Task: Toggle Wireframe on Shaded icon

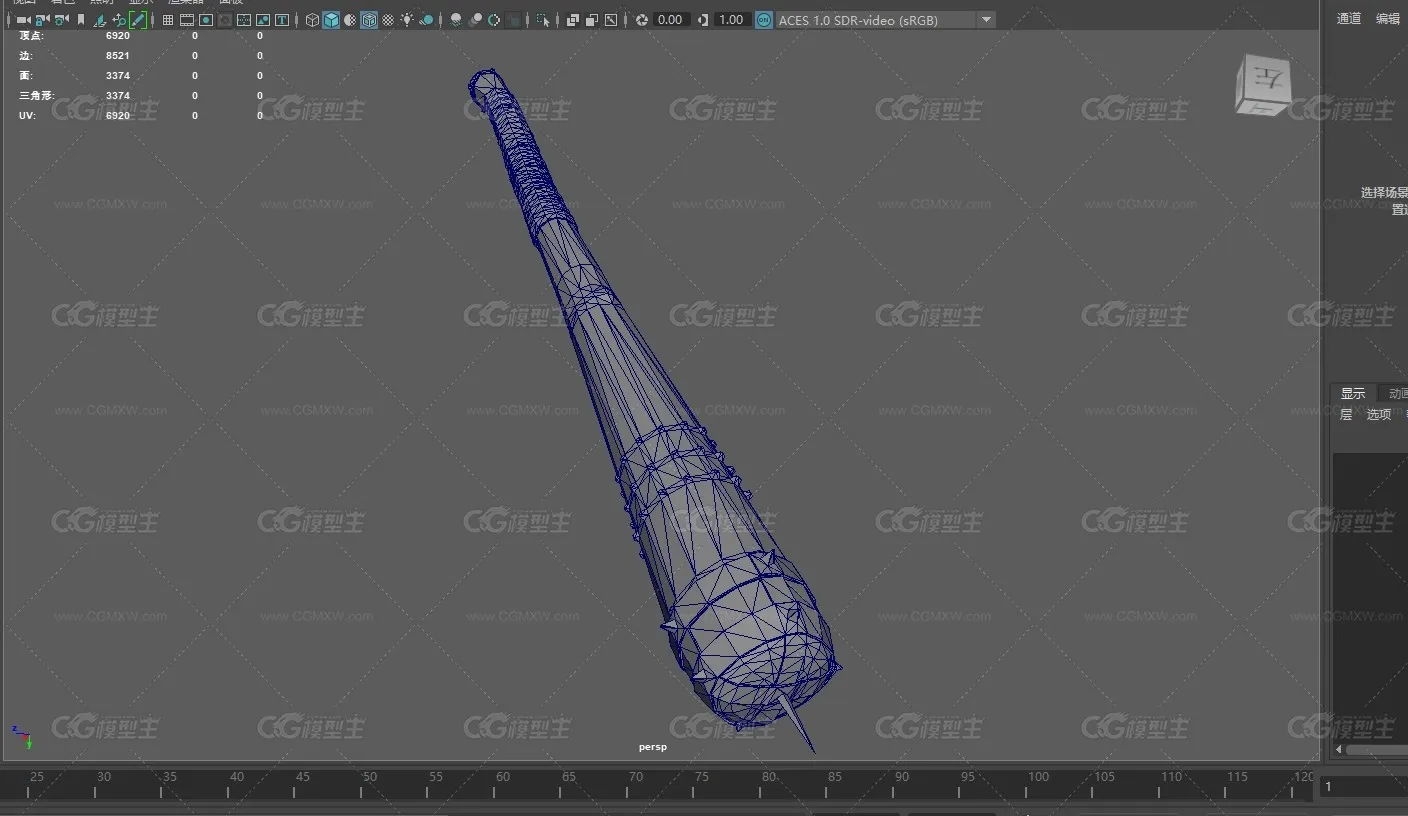Action: tap(369, 20)
